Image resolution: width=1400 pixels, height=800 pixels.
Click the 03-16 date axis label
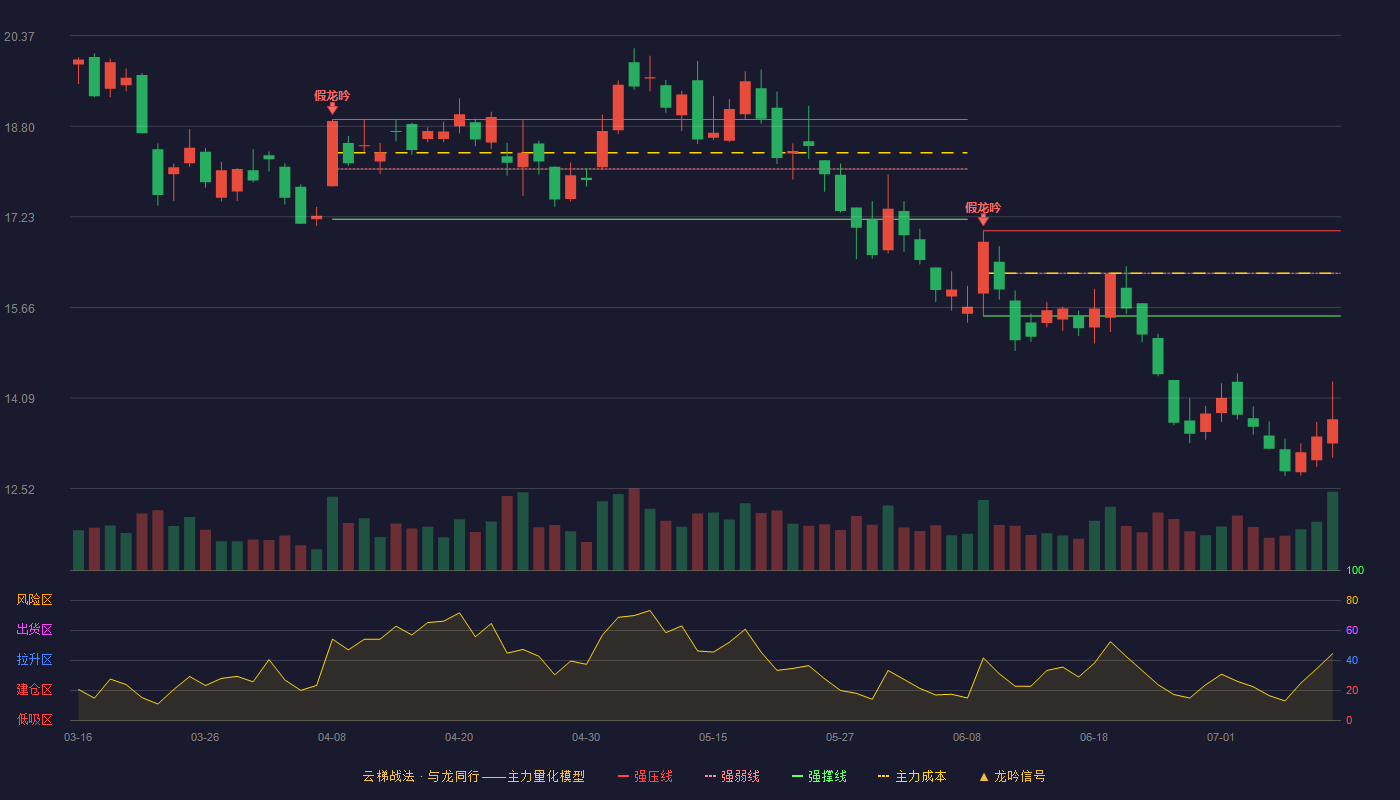tap(78, 737)
